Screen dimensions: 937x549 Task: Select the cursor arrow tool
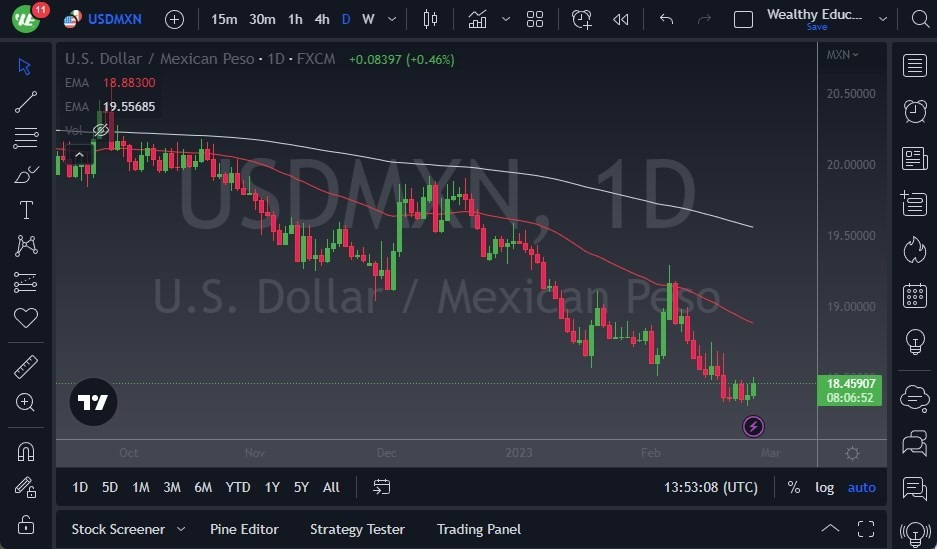click(x=25, y=66)
